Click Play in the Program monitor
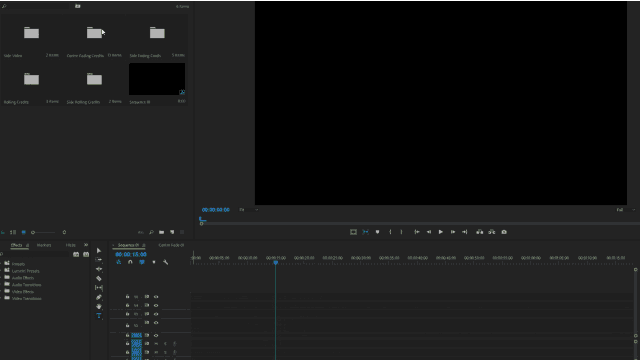This screenshot has width=640, height=360. [441, 232]
